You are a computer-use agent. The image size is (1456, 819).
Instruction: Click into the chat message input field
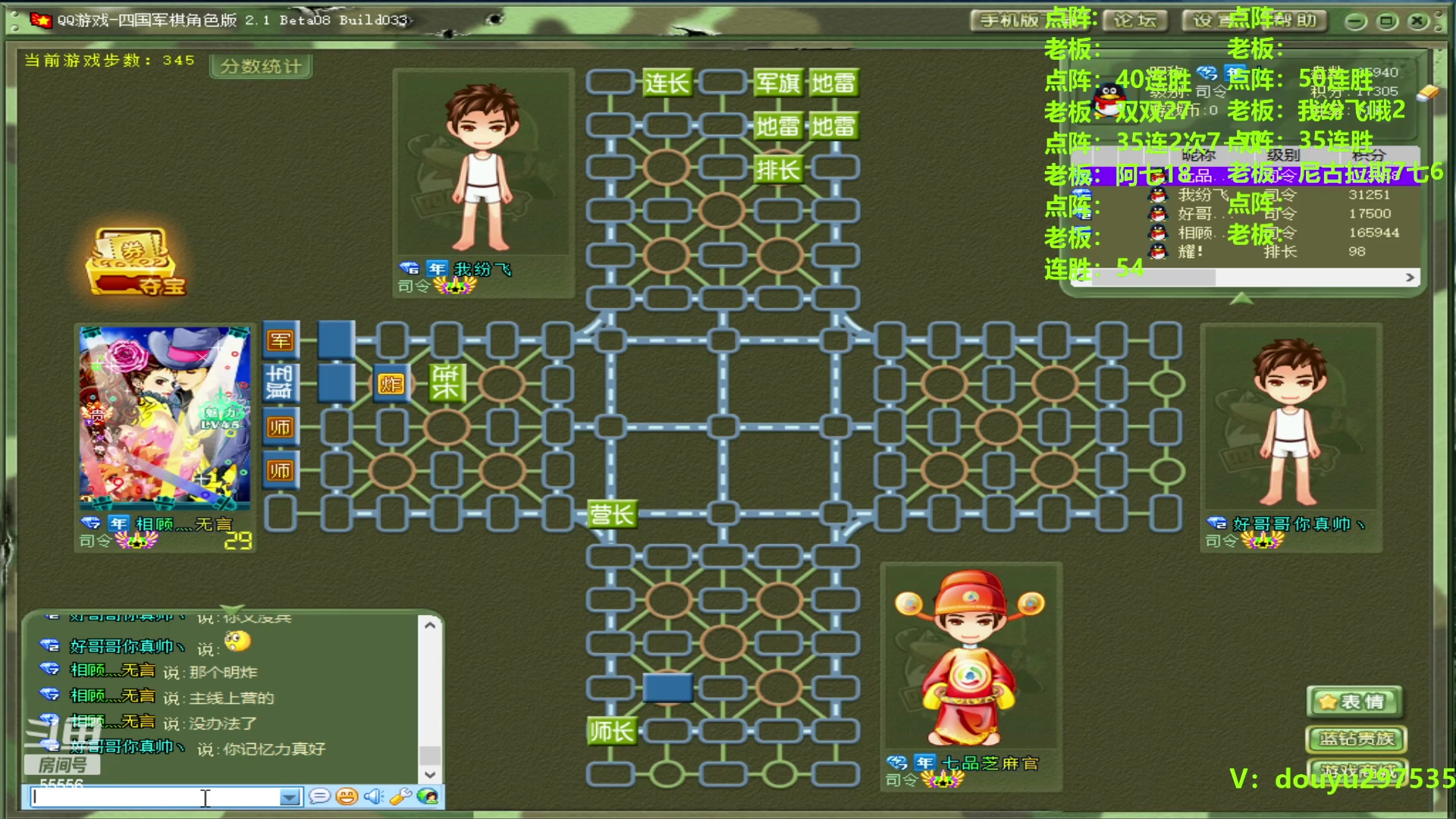tap(155, 797)
